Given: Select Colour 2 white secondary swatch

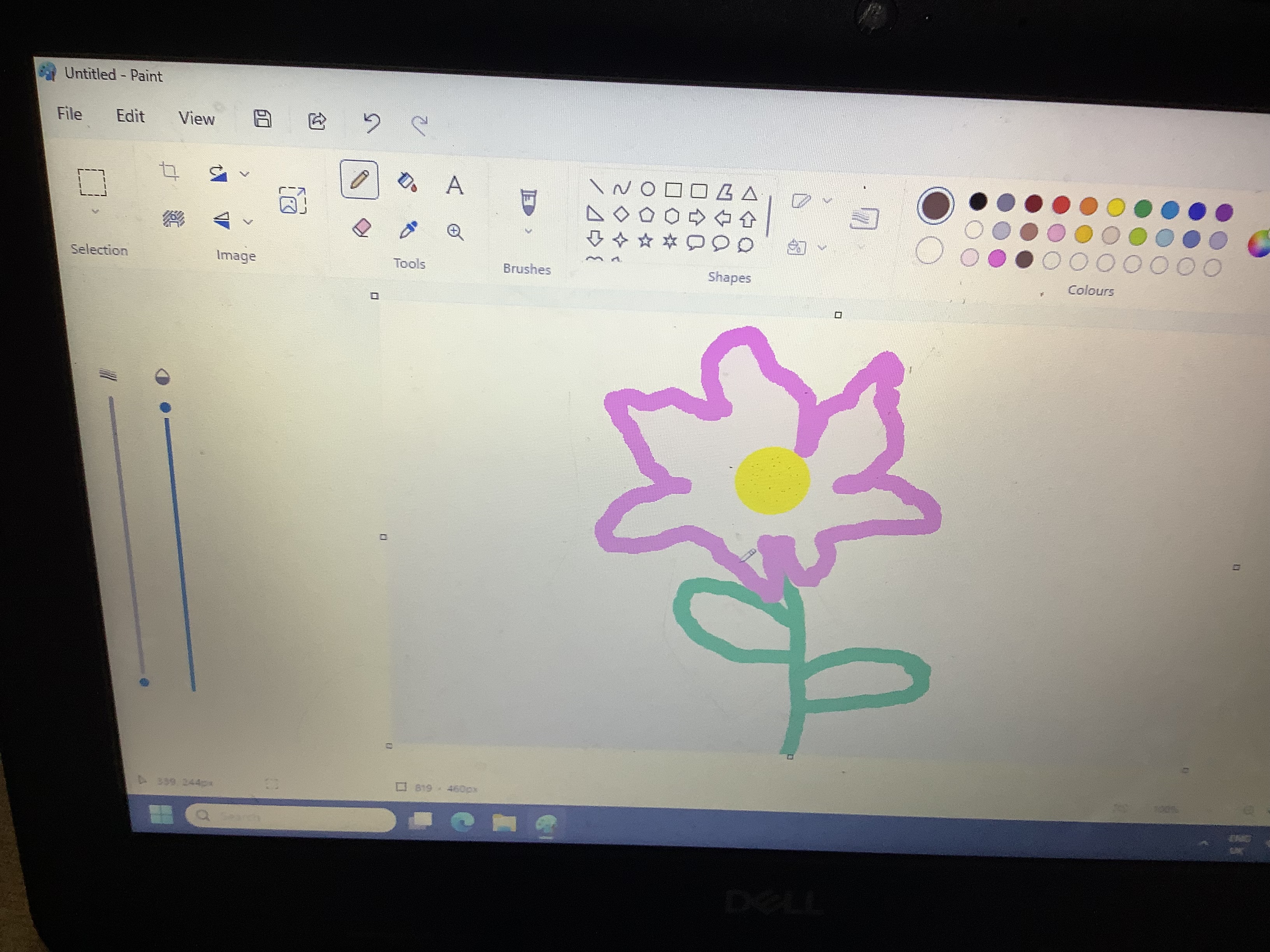Looking at the screenshot, I should 930,251.
